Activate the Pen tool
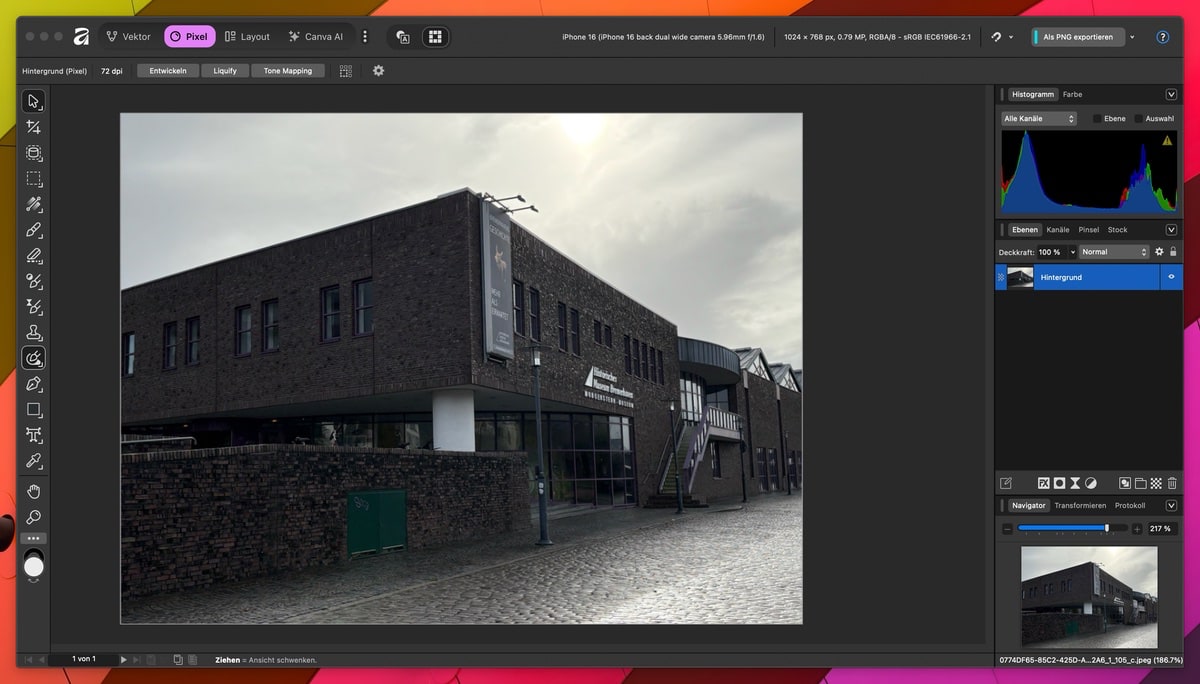 click(x=34, y=384)
